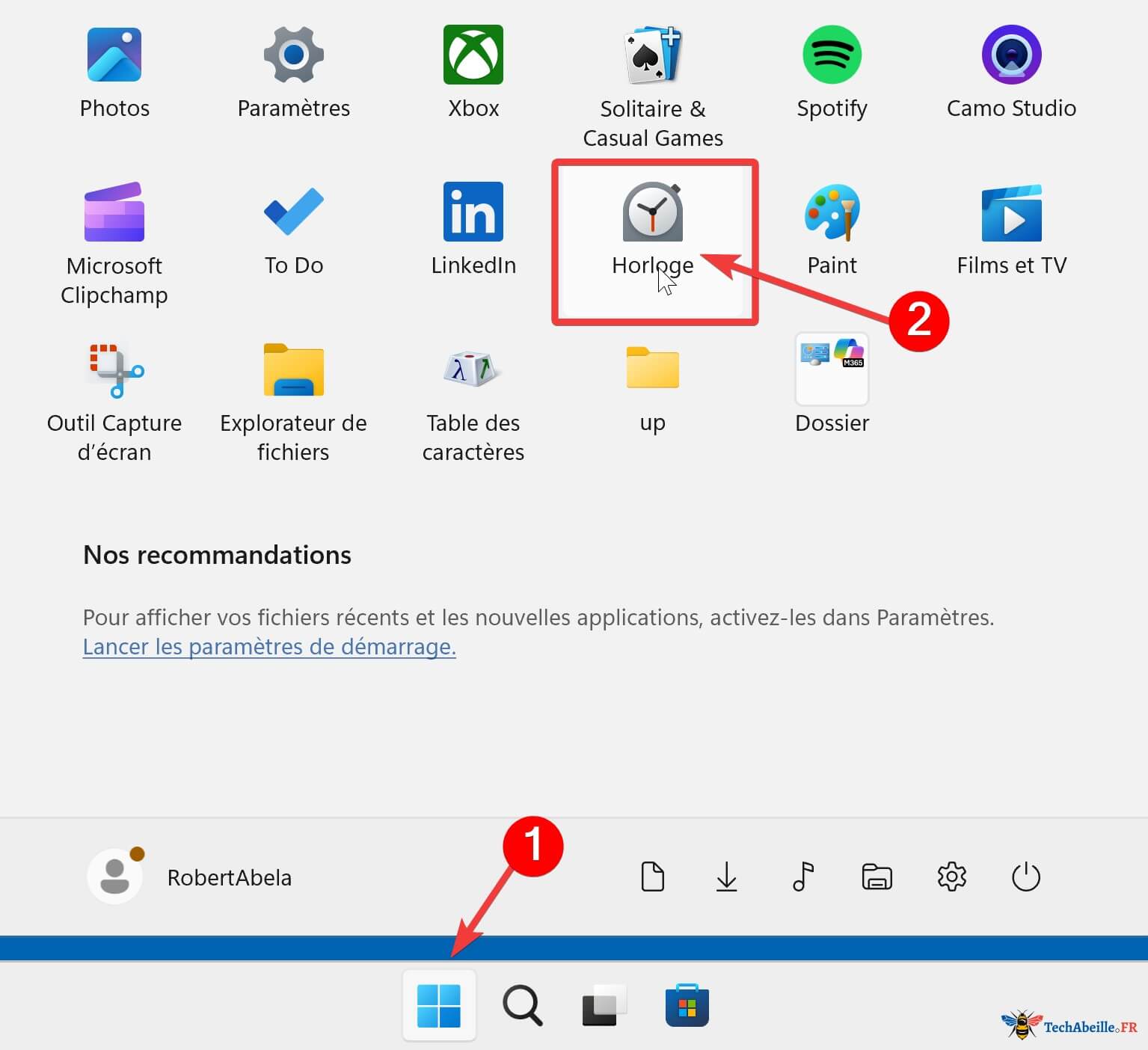The image size is (1148, 1050).
Task: Open taskbar Search
Action: point(522,1005)
